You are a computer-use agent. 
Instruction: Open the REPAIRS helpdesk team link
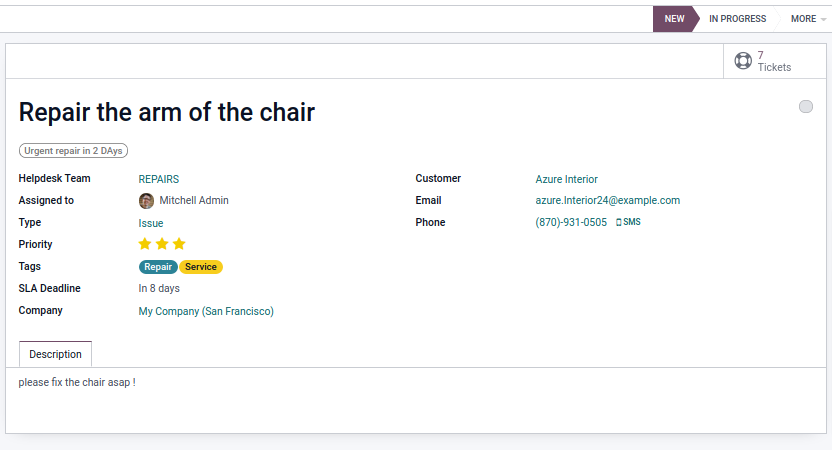(158, 179)
